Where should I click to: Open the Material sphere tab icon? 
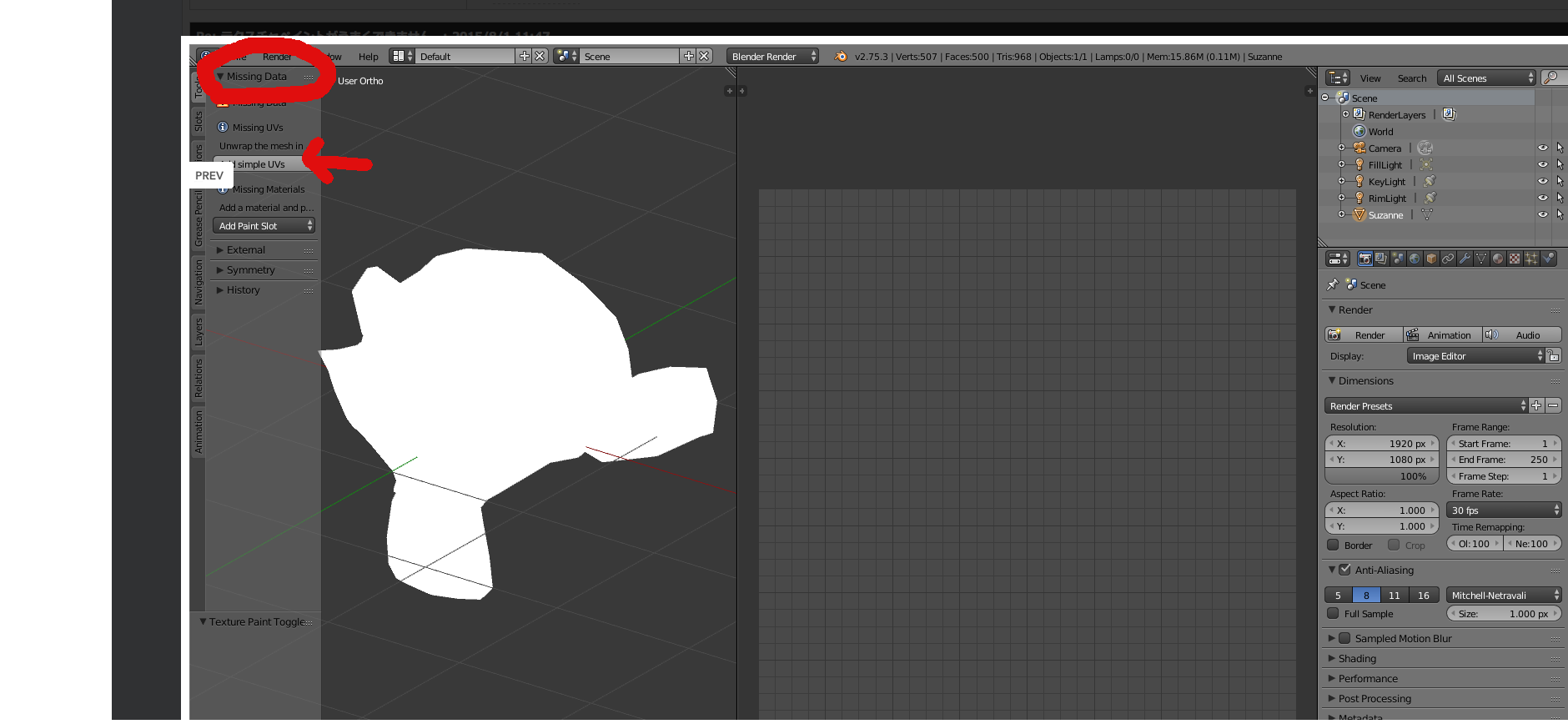click(1498, 259)
